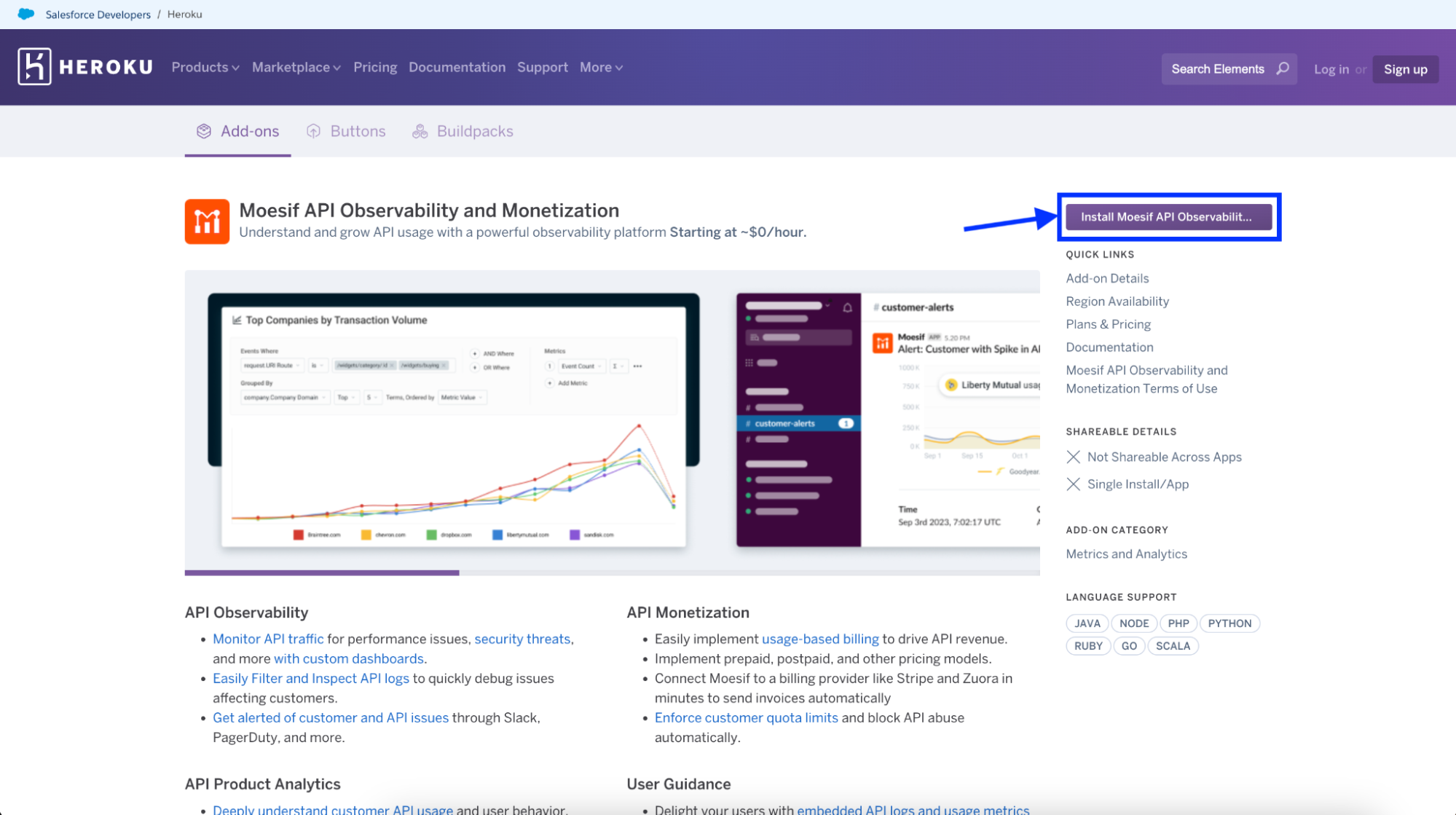
Task: Open the Metrics and Analytics category link
Action: 1126,554
